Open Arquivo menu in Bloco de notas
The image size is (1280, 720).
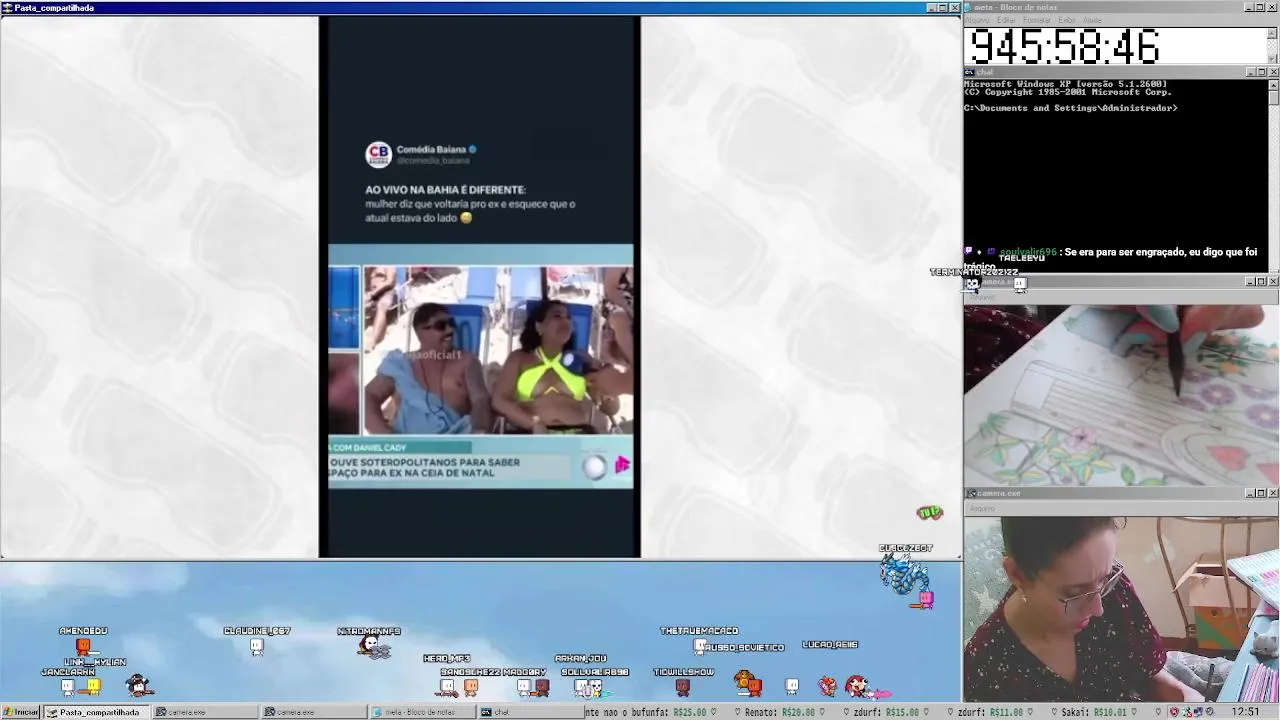pyautogui.click(x=977, y=20)
